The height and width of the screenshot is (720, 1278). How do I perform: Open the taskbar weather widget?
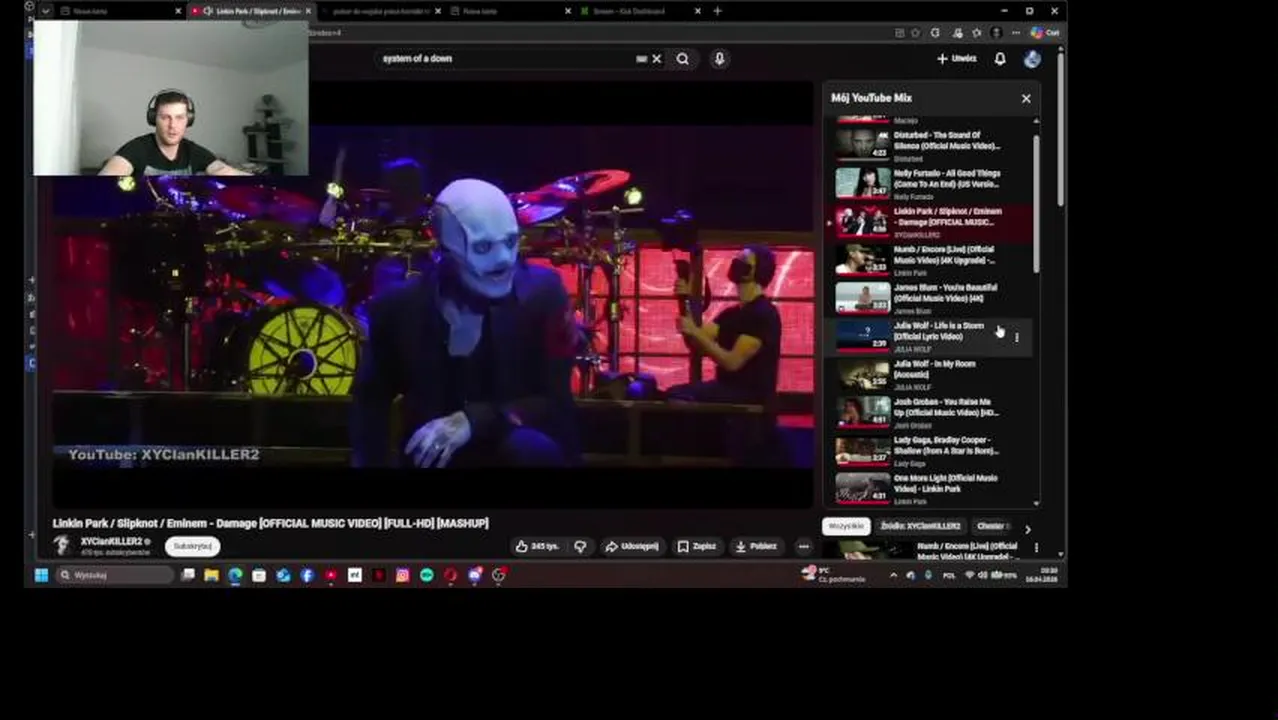(x=833, y=575)
